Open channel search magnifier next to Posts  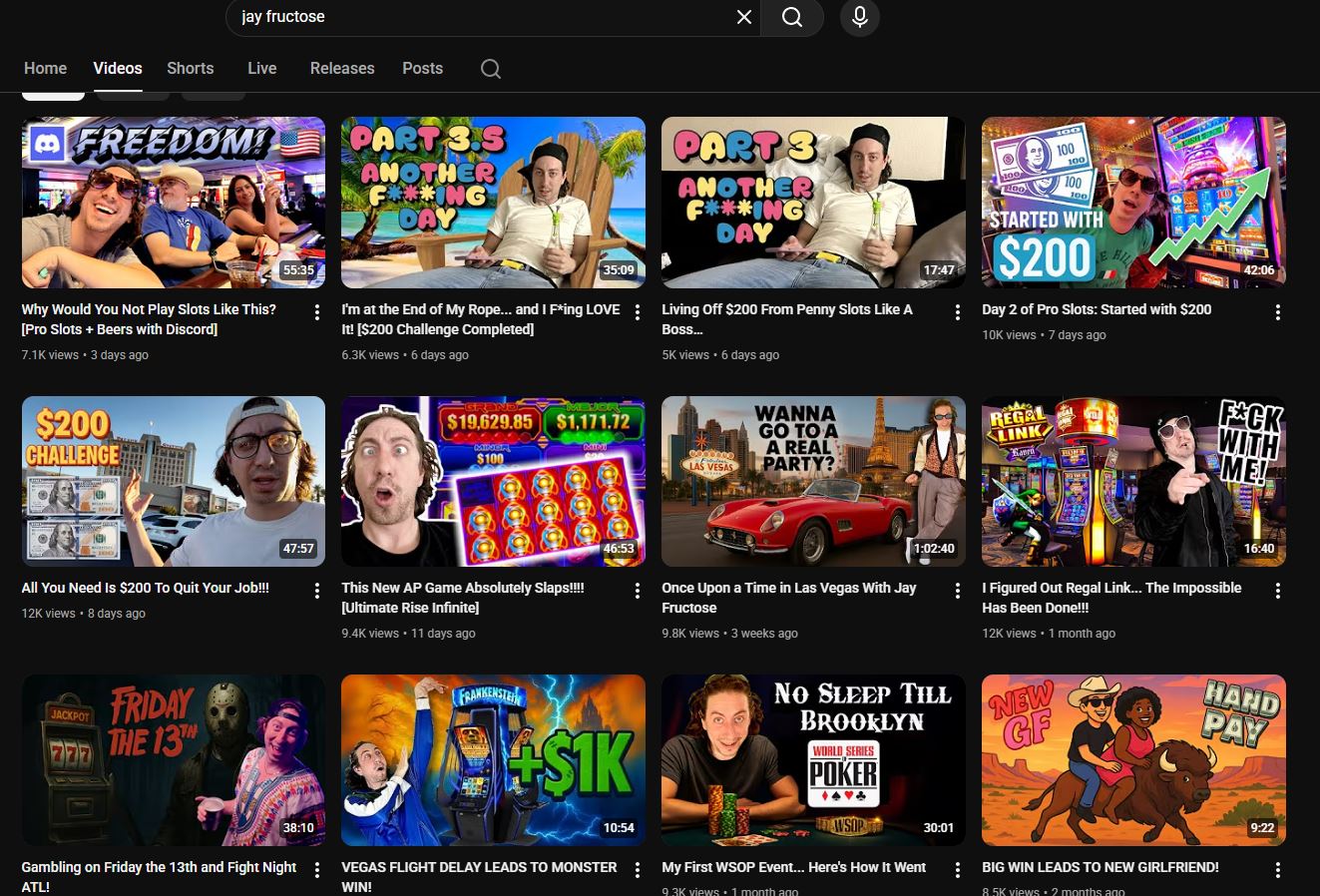(491, 69)
